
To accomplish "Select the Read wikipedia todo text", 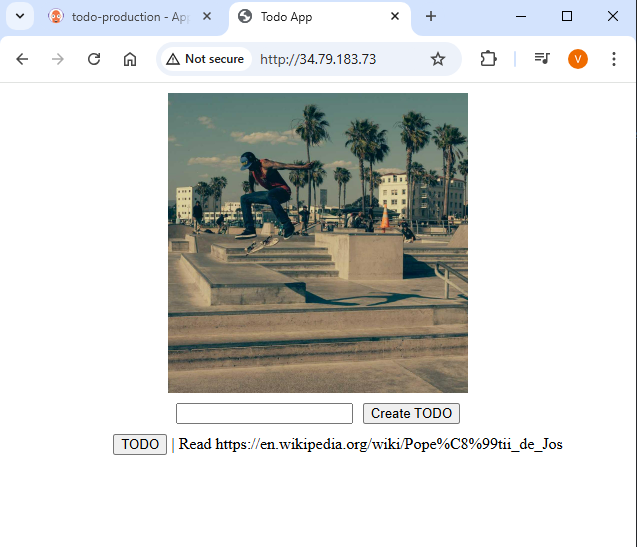I will (370, 444).
